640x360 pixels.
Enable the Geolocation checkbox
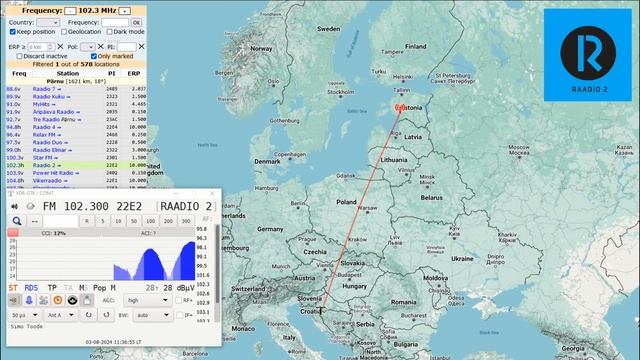[x=64, y=32]
